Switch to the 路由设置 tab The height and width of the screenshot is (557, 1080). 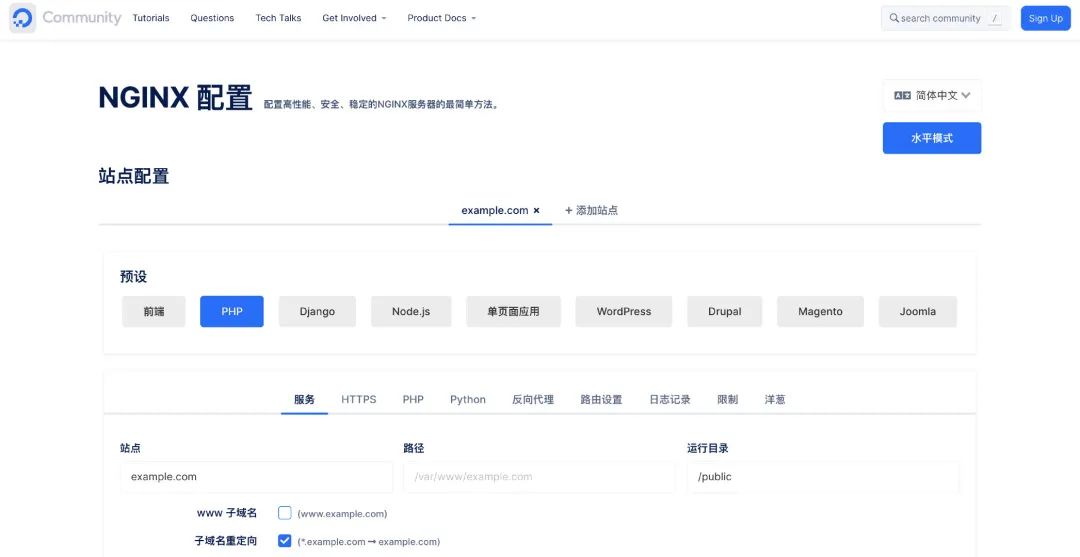[x=601, y=399]
